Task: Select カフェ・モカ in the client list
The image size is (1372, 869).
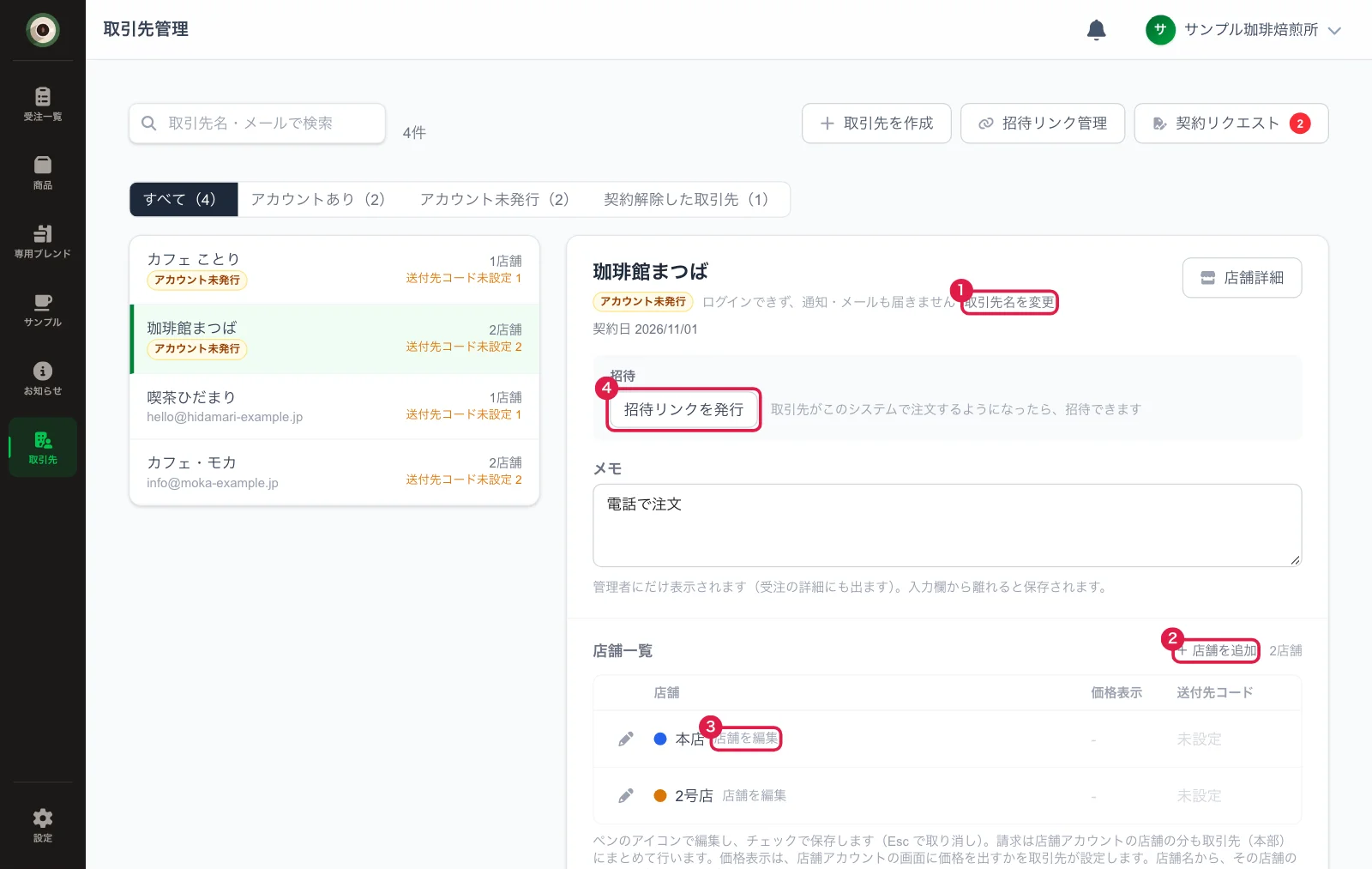Action: (334, 472)
